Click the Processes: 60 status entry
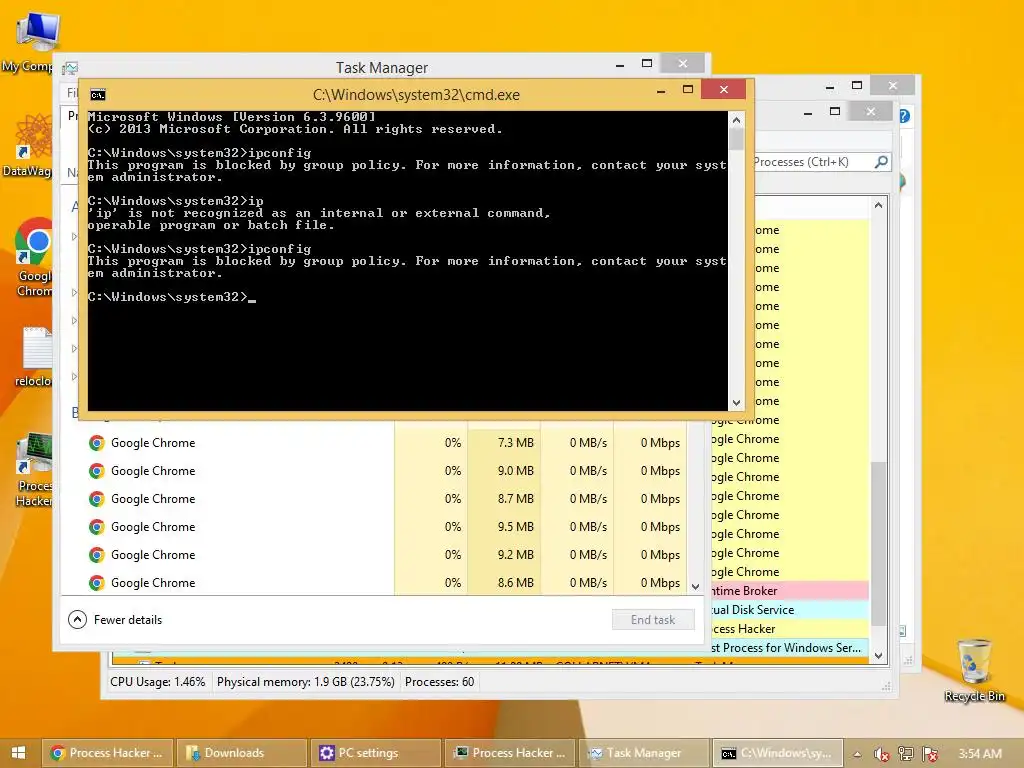Image resolution: width=1024 pixels, height=768 pixels. pos(440,682)
